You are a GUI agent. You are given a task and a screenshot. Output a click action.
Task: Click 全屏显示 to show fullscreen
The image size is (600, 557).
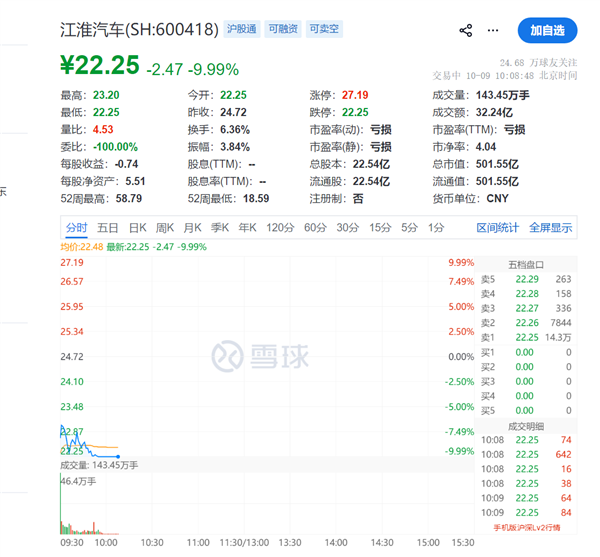click(x=551, y=228)
